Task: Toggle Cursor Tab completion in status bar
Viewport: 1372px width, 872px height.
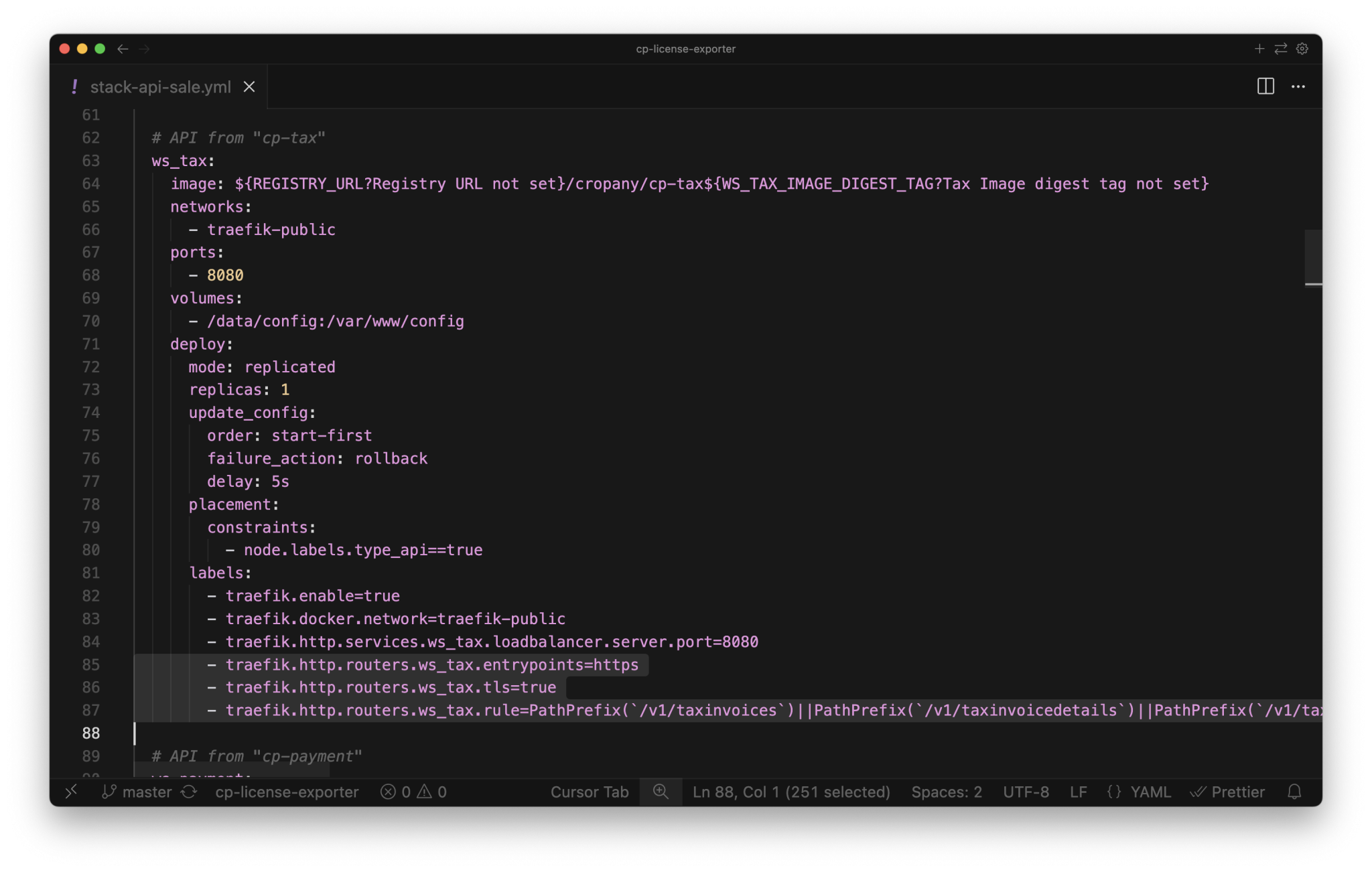Action: 589,792
